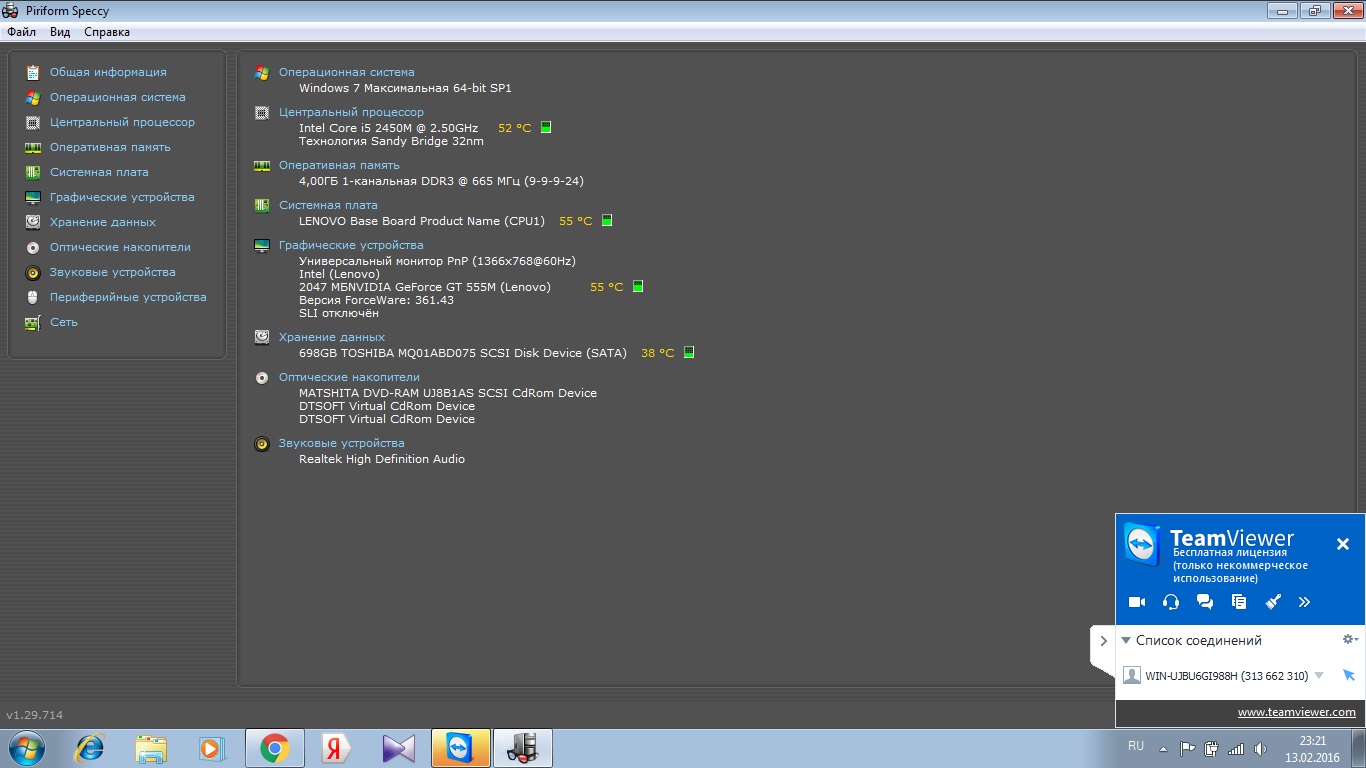Click the Центральный процессор heading in the summary
The height and width of the screenshot is (768, 1366).
point(351,112)
